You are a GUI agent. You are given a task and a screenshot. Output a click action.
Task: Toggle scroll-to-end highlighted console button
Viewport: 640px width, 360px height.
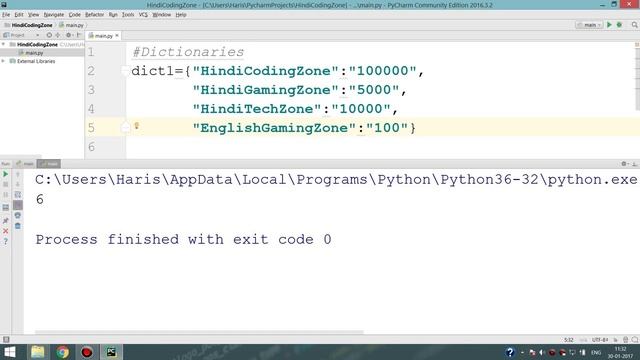click(x=18, y=205)
